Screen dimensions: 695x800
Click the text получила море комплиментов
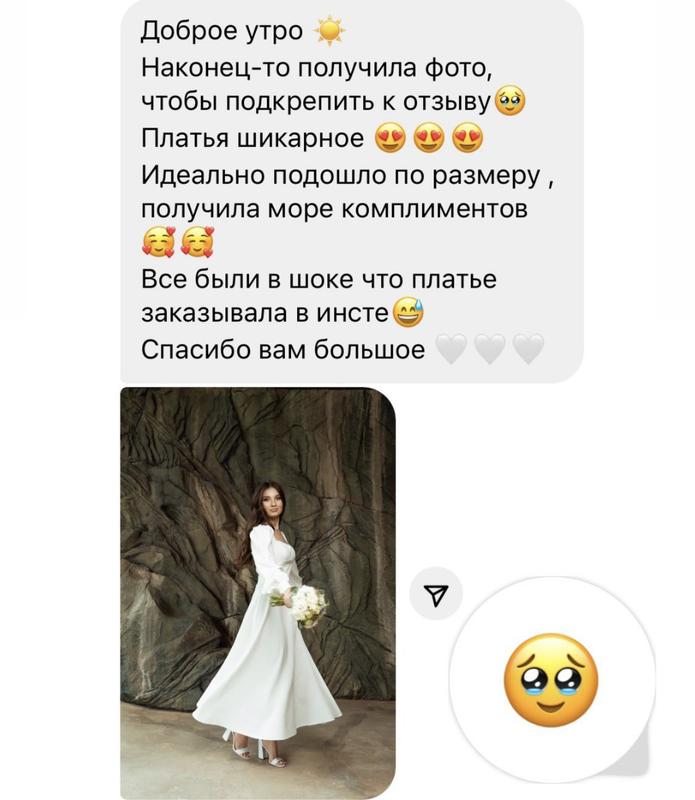[334, 210]
